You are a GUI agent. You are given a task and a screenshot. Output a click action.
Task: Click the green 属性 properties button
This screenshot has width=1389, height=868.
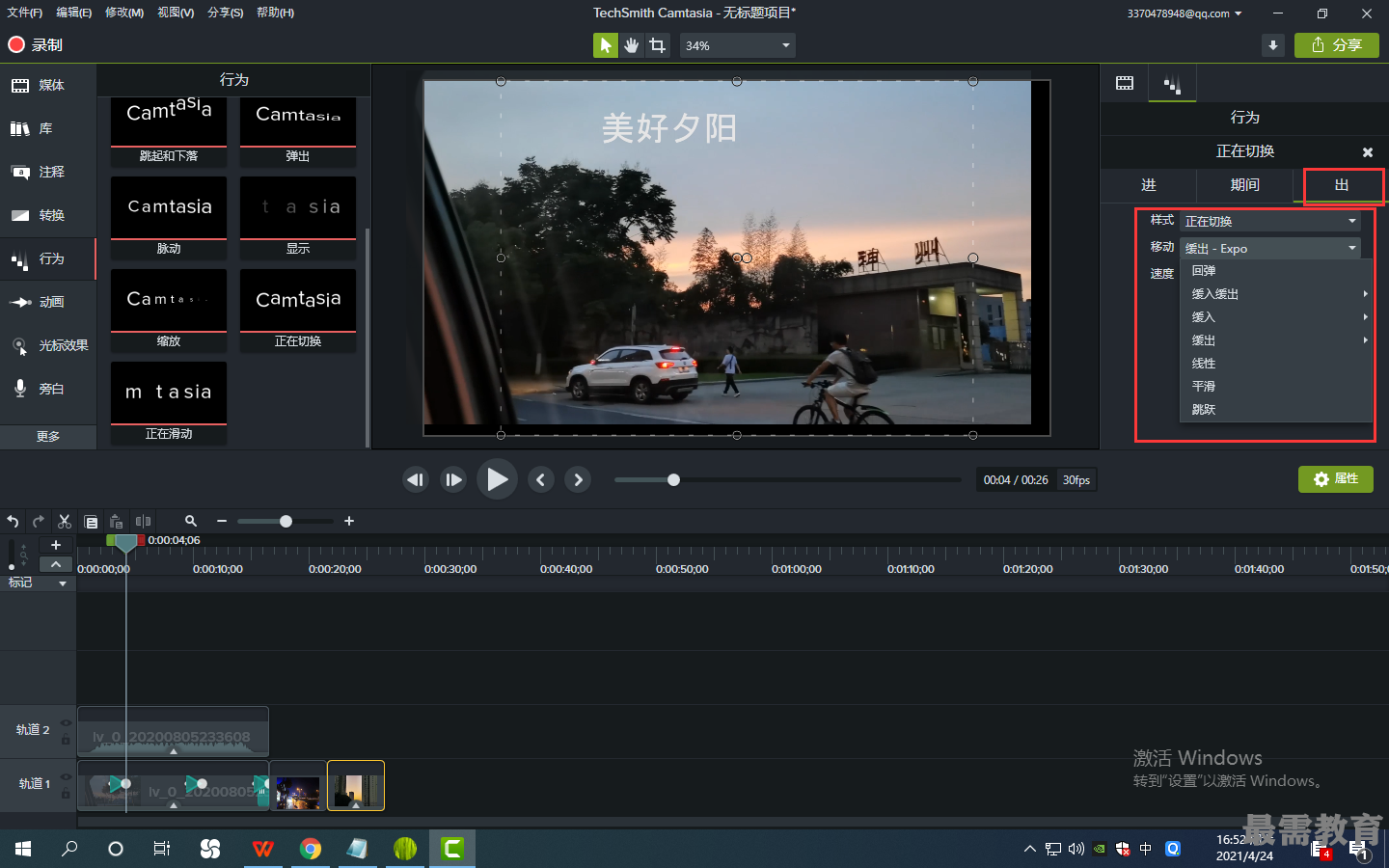coord(1336,479)
